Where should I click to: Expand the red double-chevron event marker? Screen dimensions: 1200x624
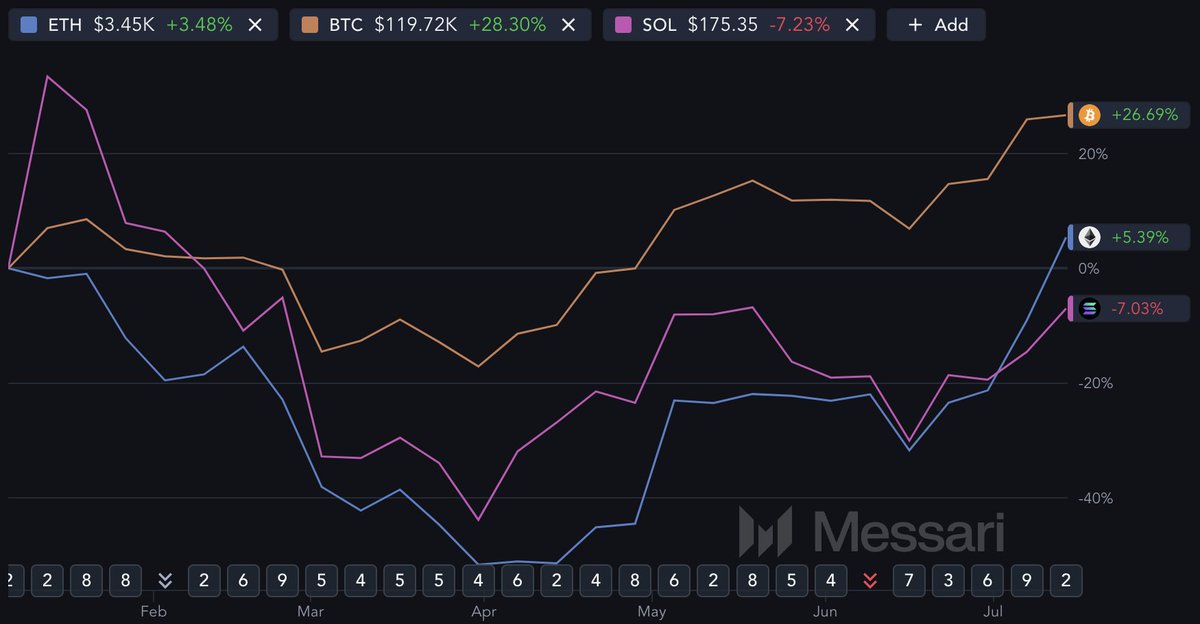tap(870, 580)
